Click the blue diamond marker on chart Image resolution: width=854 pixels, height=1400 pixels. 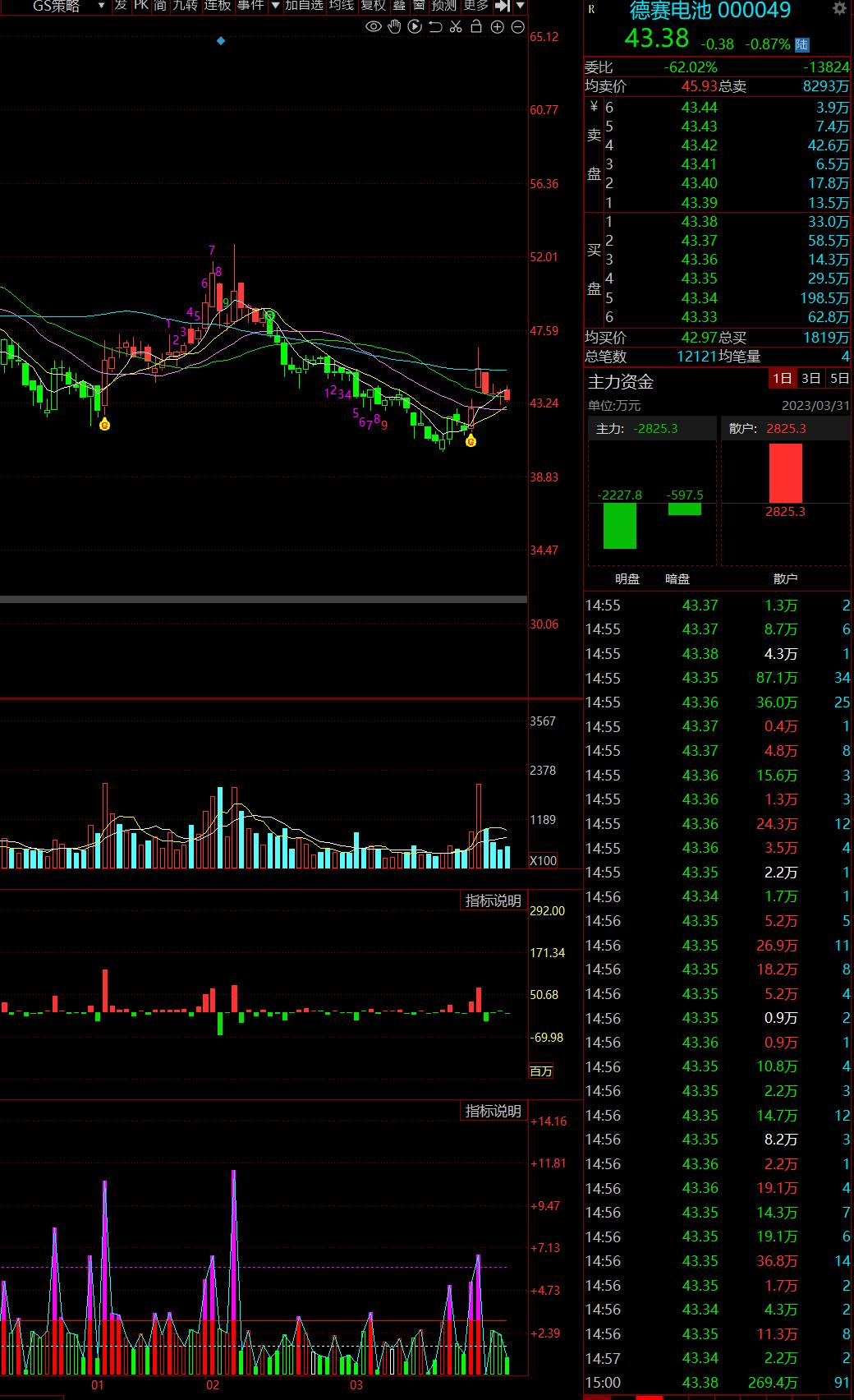[x=220, y=40]
